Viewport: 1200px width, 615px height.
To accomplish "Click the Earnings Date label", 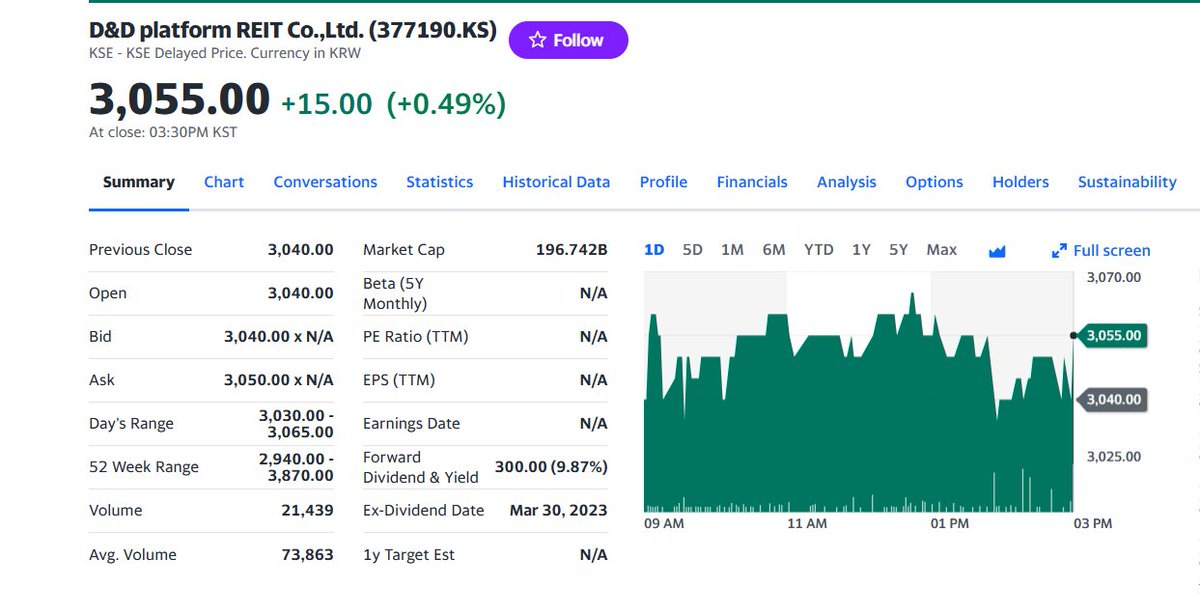I will point(412,424).
